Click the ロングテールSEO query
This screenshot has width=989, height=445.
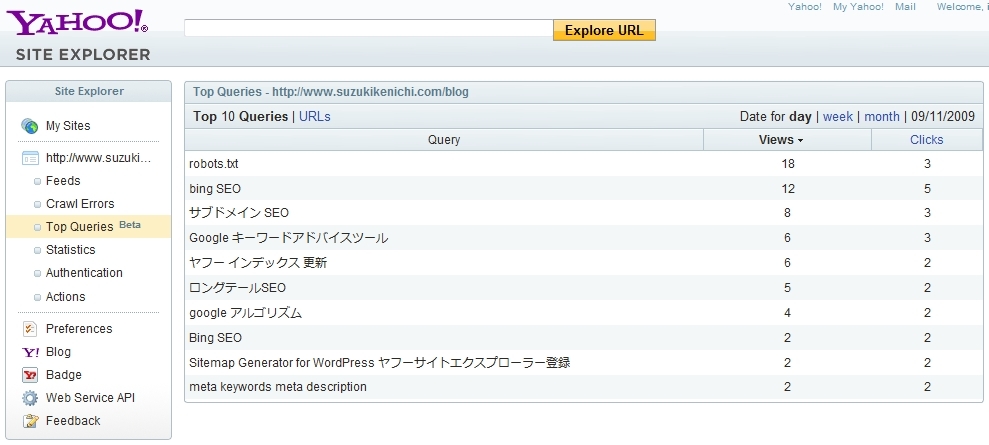[238, 288]
